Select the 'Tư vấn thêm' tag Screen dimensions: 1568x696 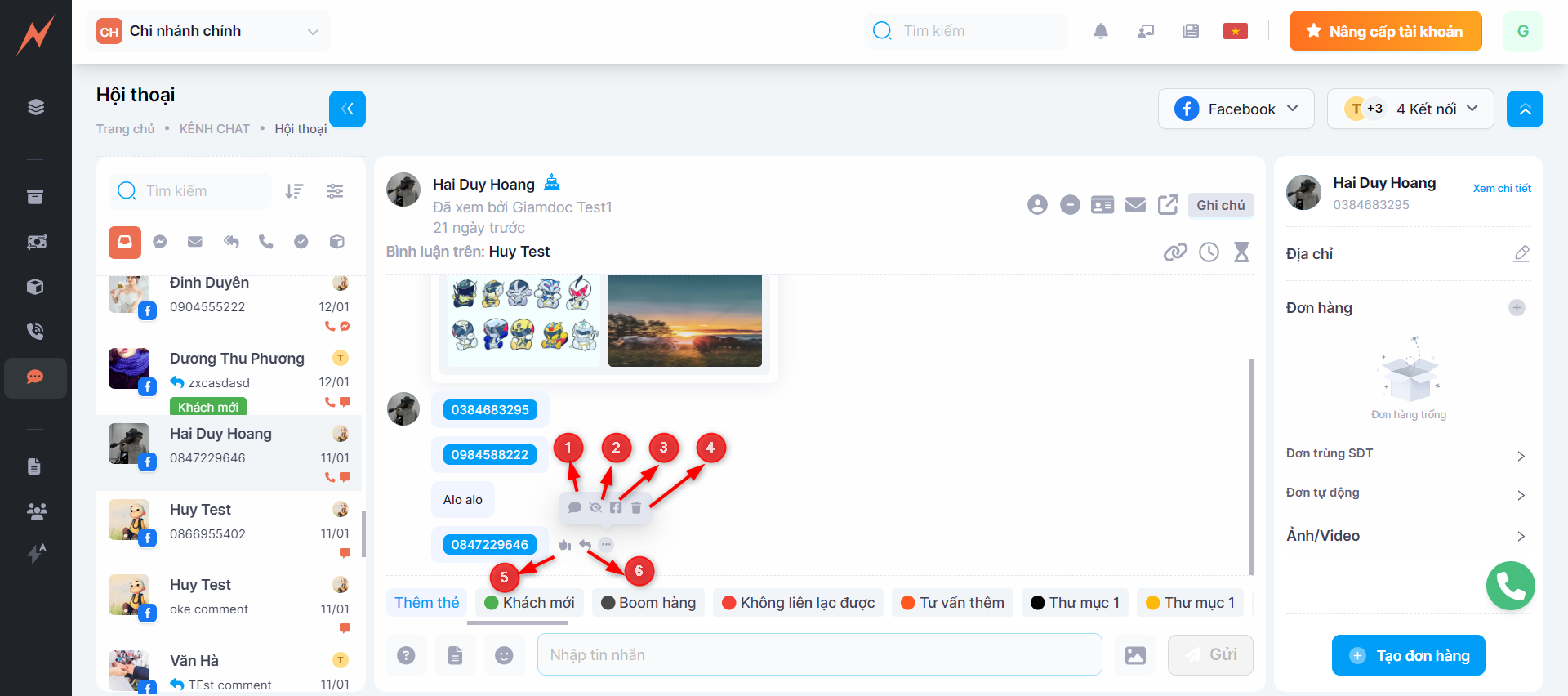(952, 603)
